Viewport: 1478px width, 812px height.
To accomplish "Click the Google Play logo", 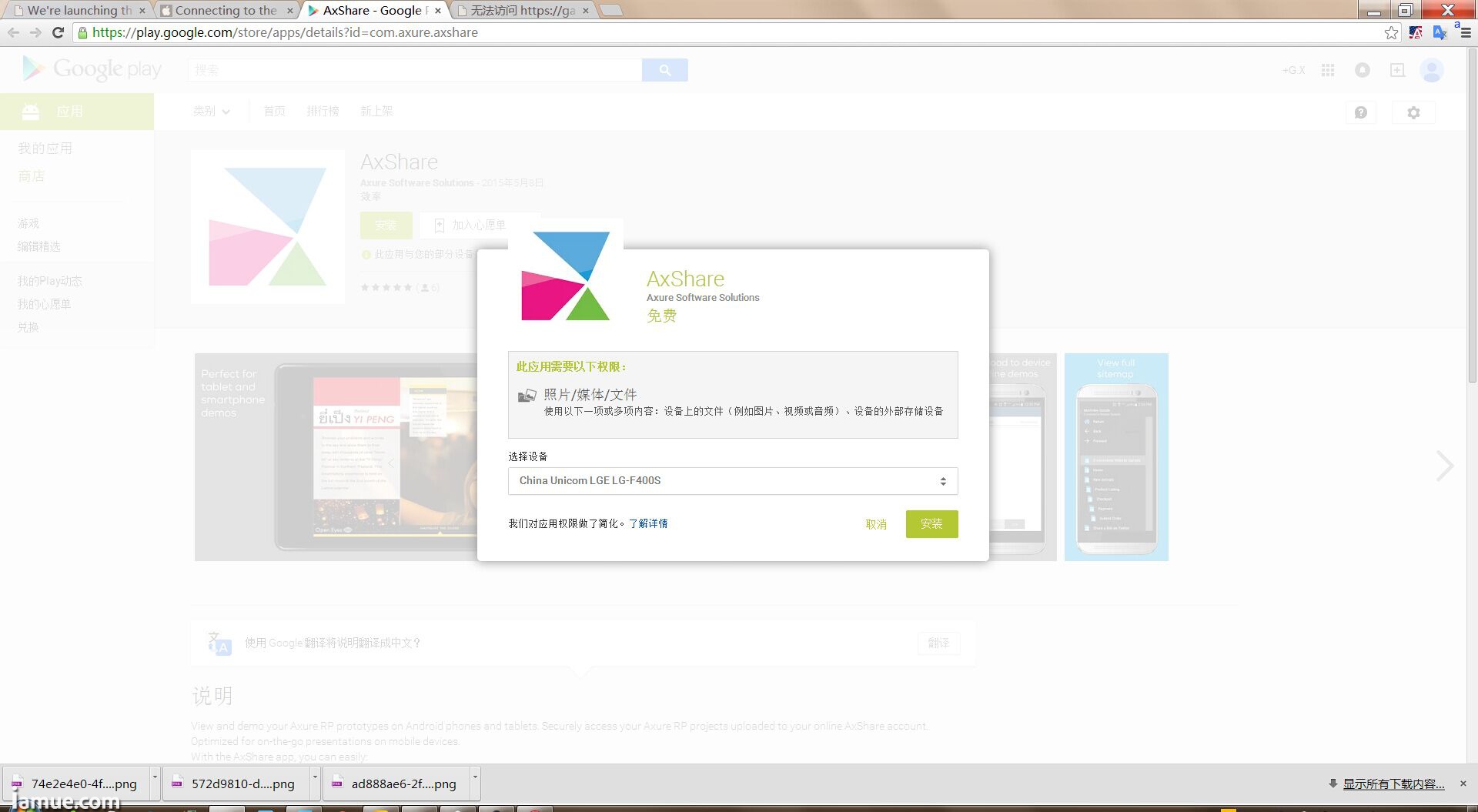I will click(x=92, y=69).
